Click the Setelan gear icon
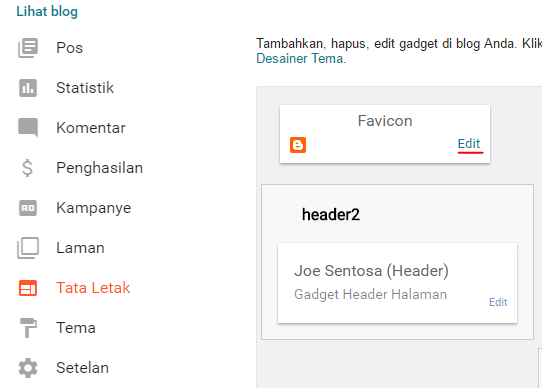The image size is (542, 388). pos(28,368)
